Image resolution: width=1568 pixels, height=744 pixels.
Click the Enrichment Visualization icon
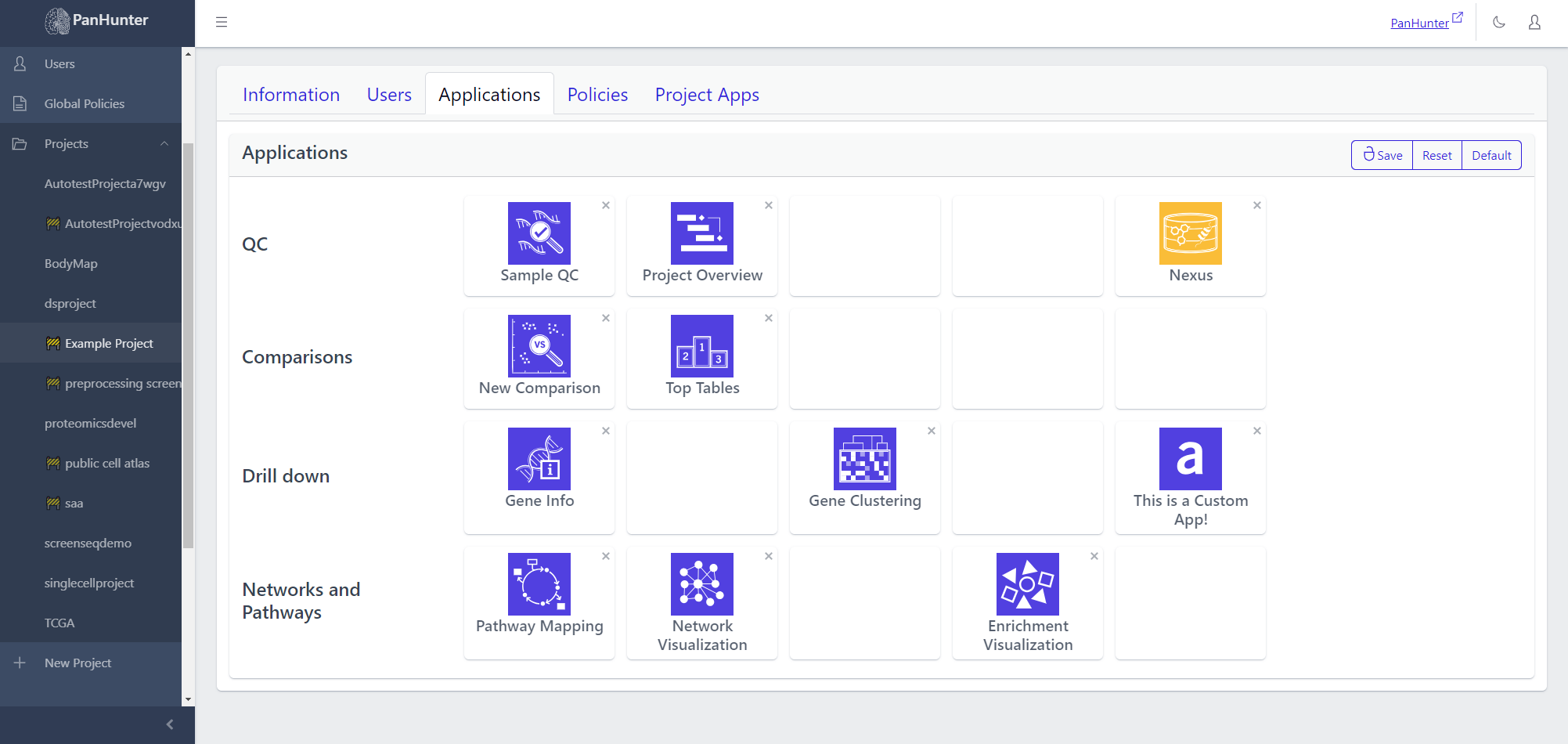click(x=1027, y=584)
